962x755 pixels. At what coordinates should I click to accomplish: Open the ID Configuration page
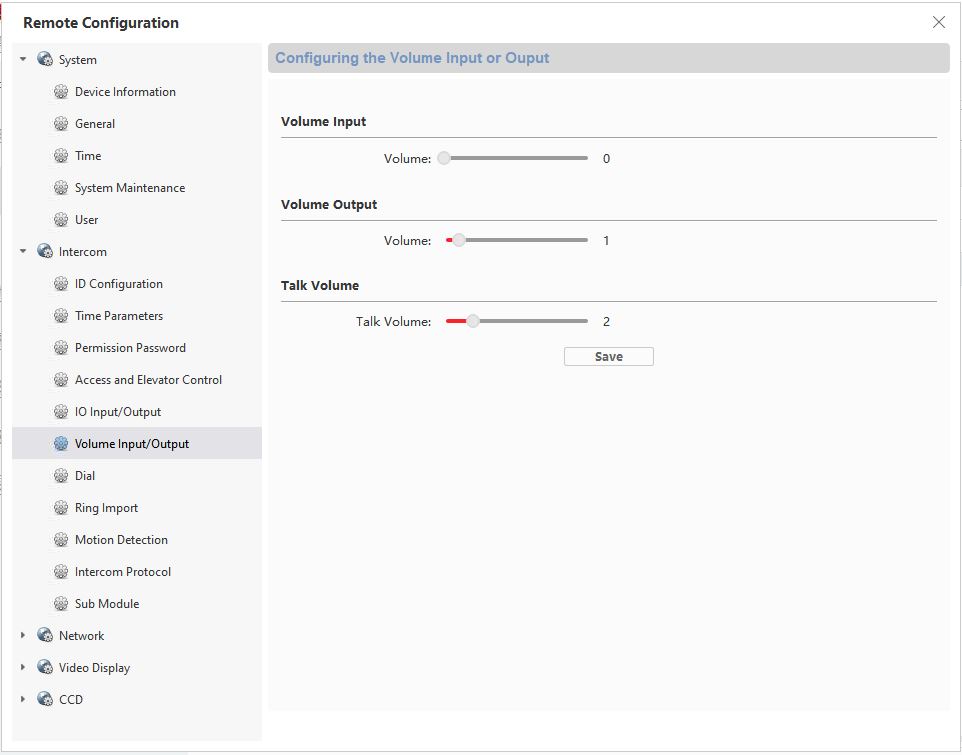click(118, 284)
